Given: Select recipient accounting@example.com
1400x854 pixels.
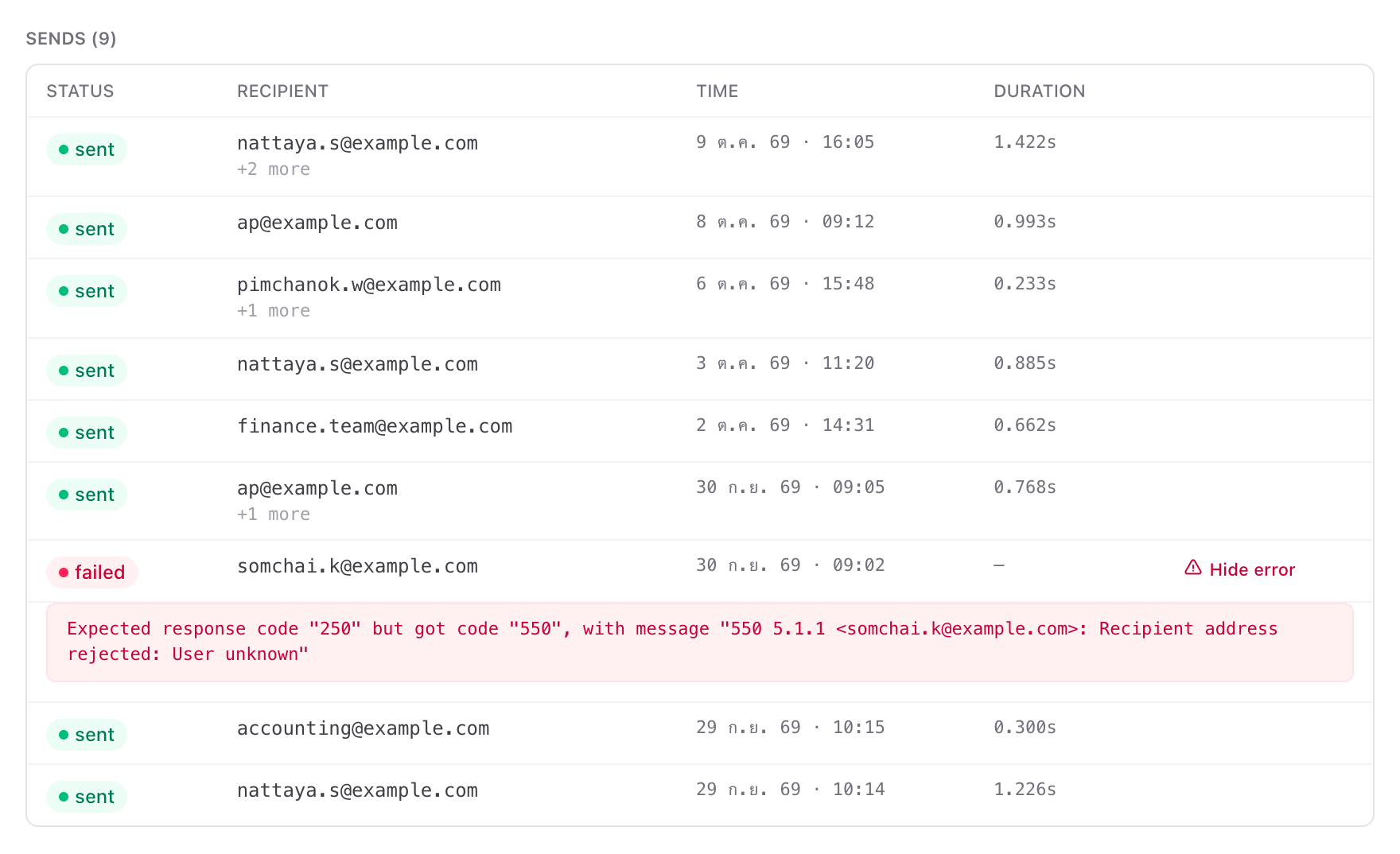Looking at the screenshot, I should 364,728.
